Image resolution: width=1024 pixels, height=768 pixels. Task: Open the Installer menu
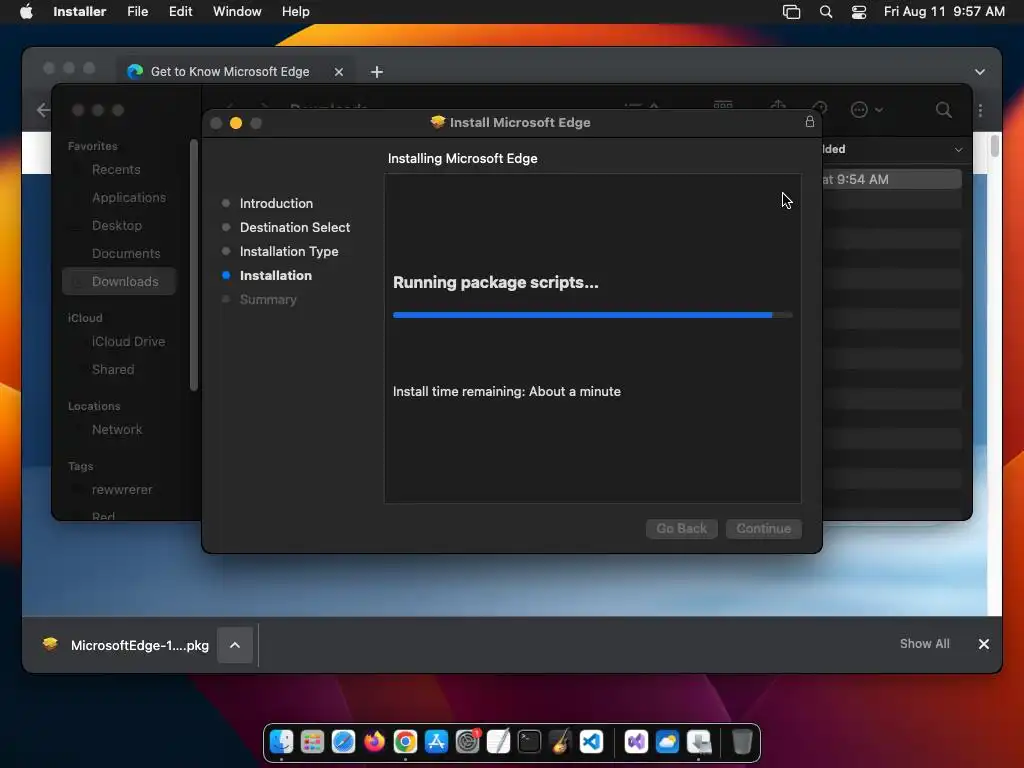(80, 12)
